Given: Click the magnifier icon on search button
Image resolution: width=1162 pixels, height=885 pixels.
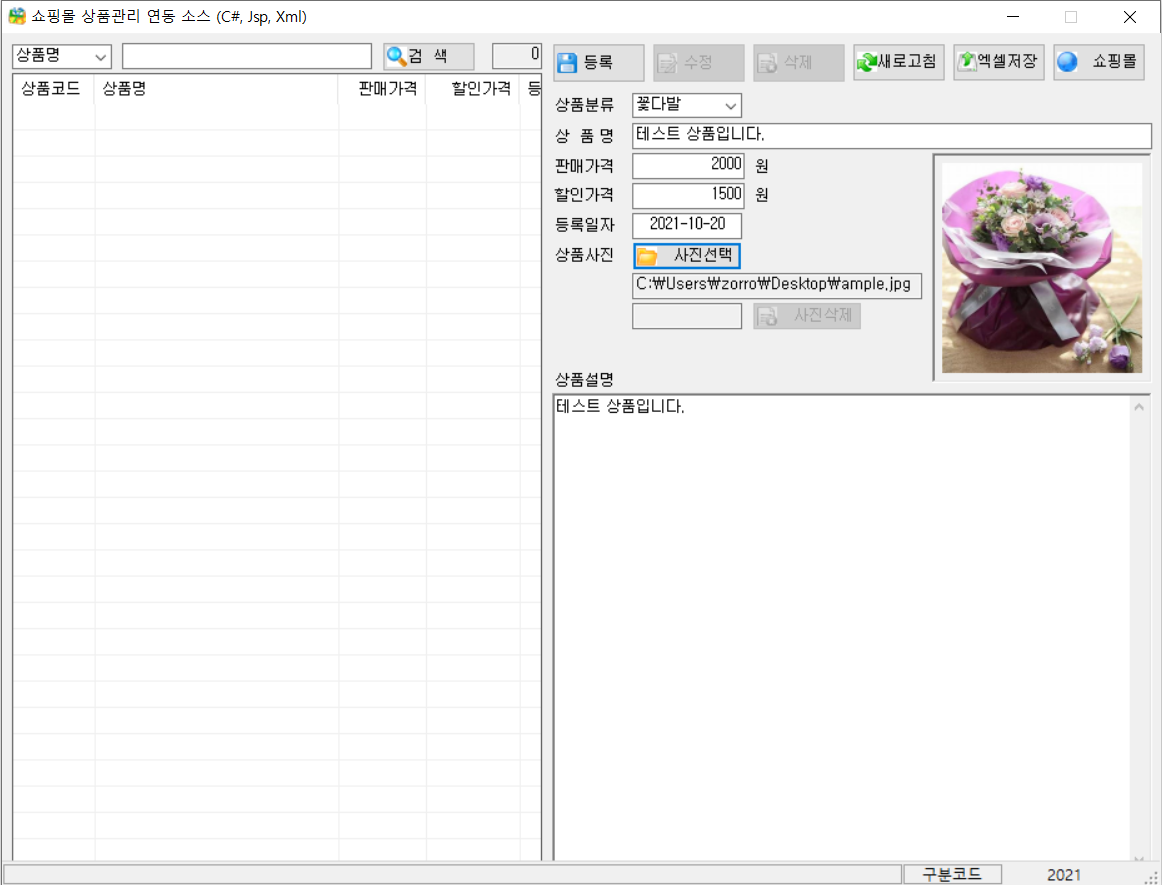Looking at the screenshot, I should pos(396,56).
